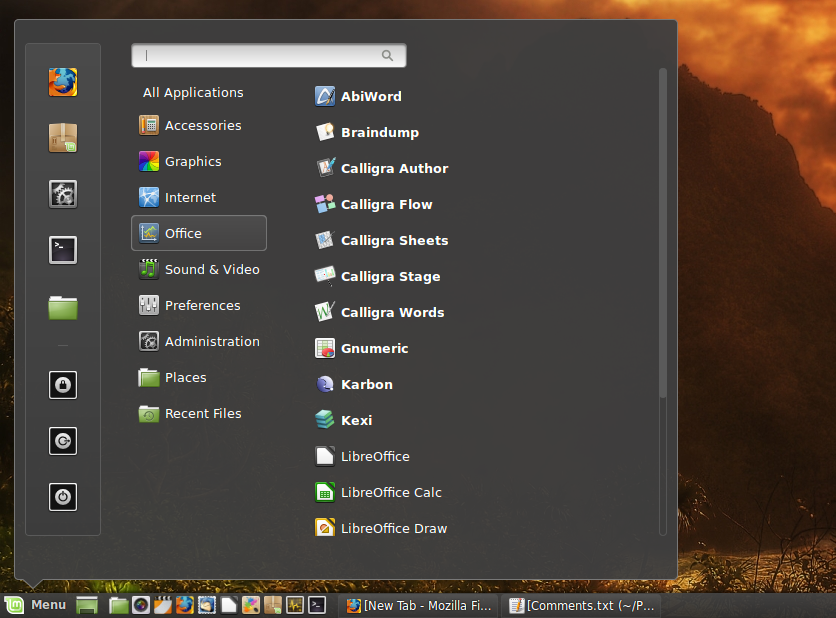Switch to New Tab Mozilla Firefox window
This screenshot has height=618, width=836.
(419, 606)
